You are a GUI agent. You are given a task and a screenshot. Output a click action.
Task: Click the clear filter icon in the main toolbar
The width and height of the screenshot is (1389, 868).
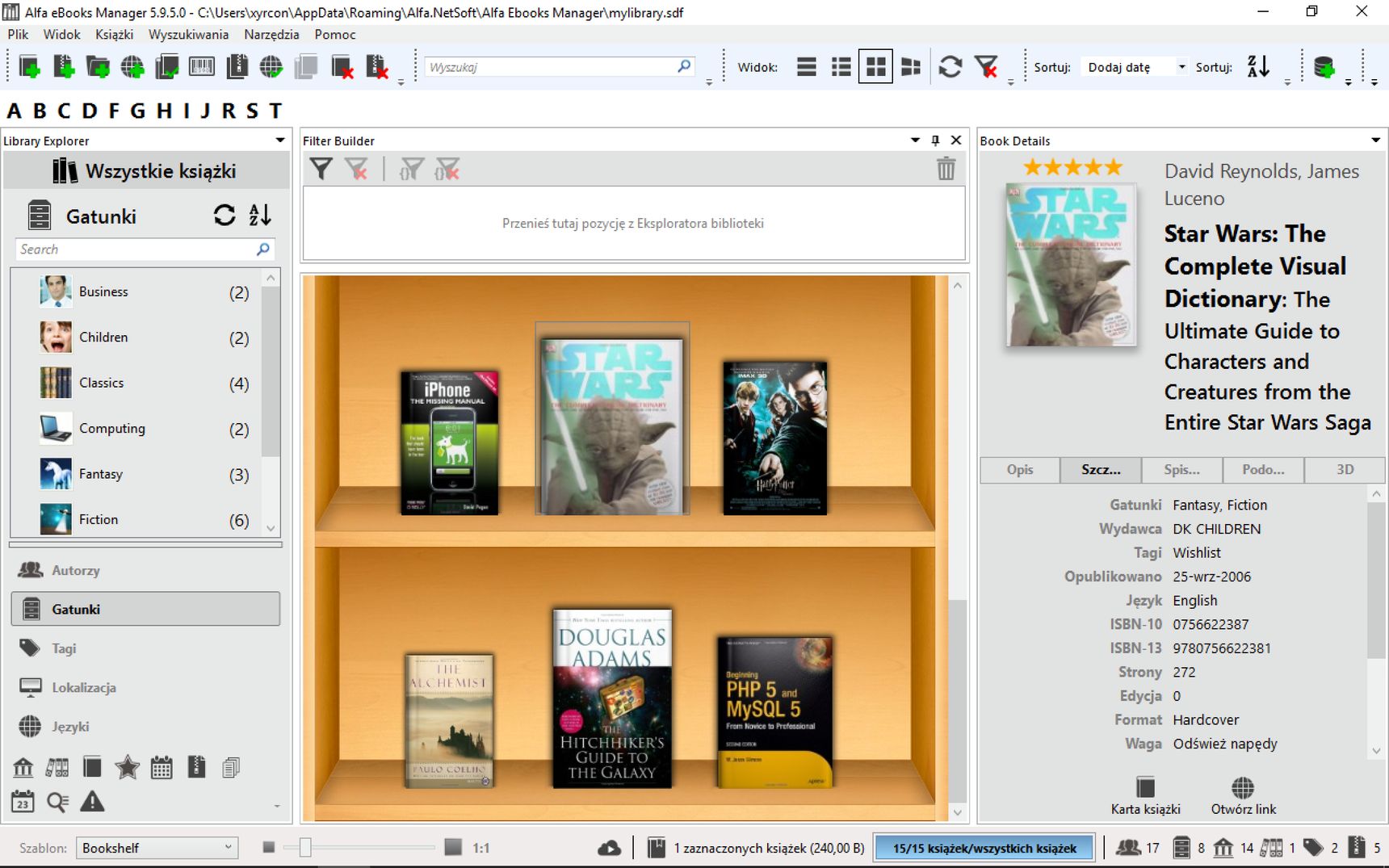986,66
